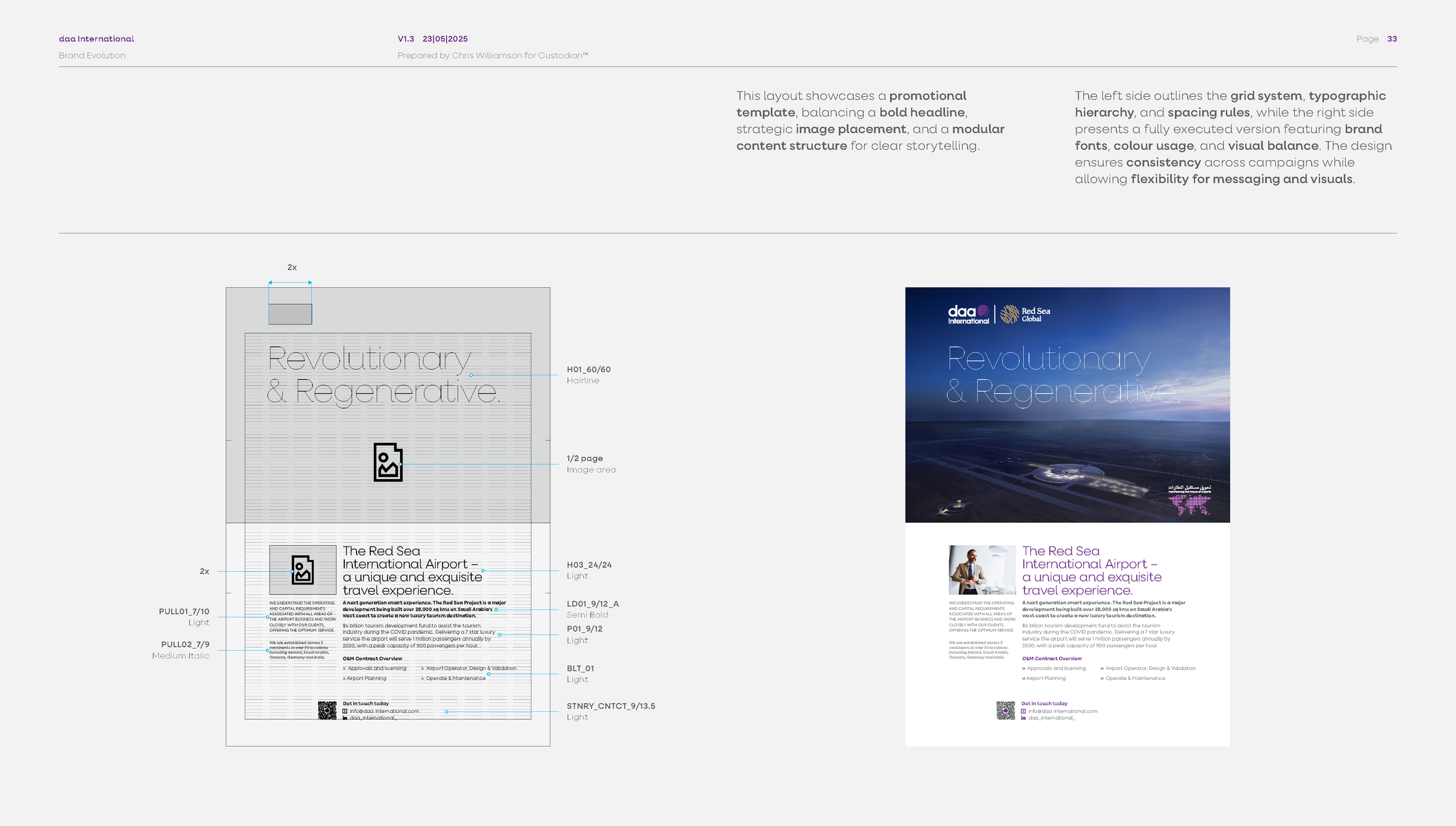Click the '2x' label left of the wireframe
1456x826 pixels.
tap(204, 572)
